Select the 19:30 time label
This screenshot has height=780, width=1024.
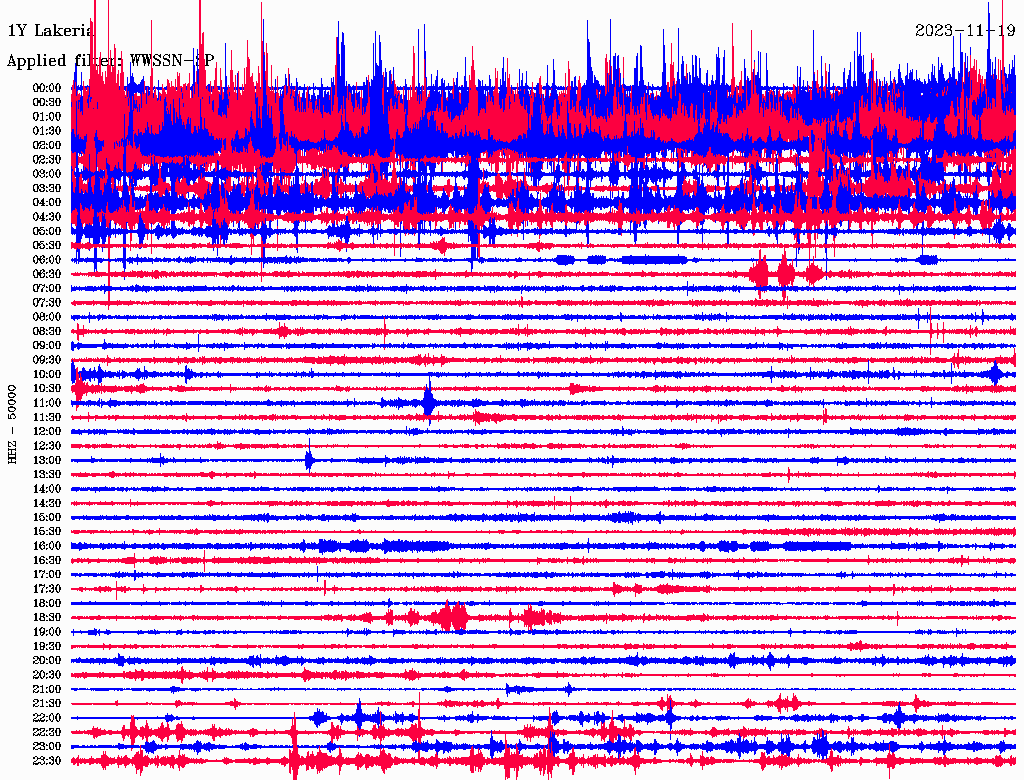click(47, 647)
